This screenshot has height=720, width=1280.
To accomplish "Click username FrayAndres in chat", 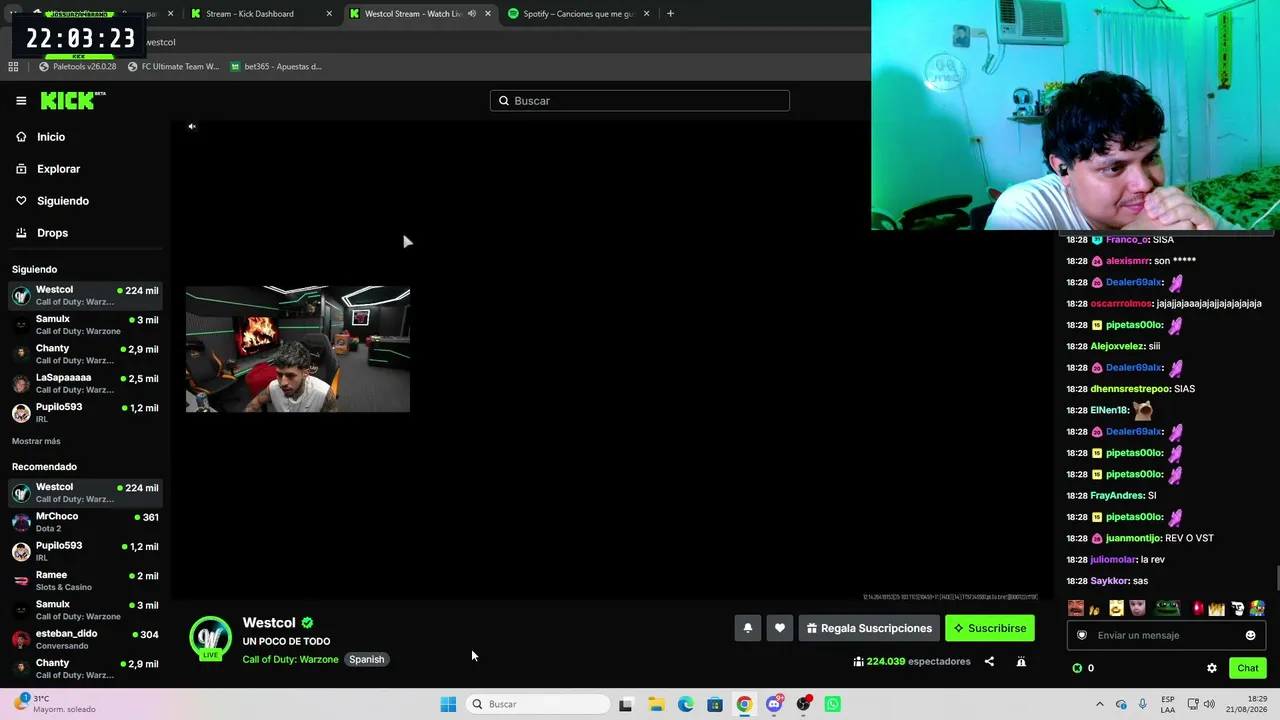I will coord(1117,496).
